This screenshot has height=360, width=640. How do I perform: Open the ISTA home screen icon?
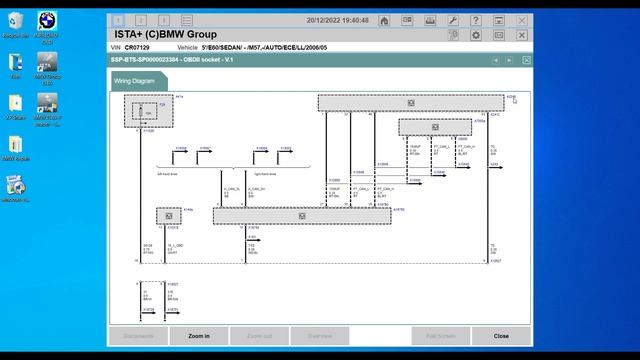pos(384,20)
